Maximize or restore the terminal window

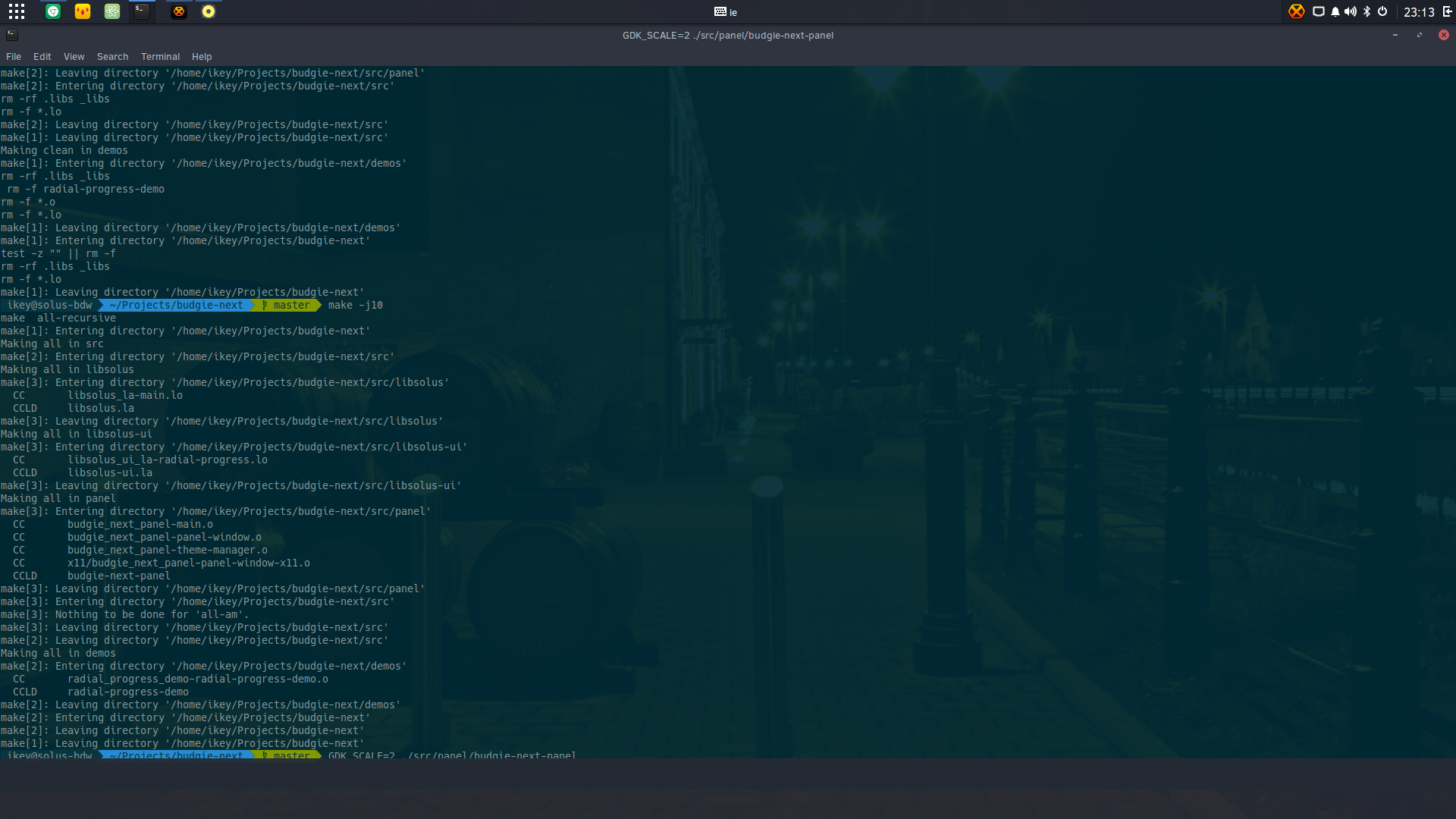pyautogui.click(x=1420, y=35)
